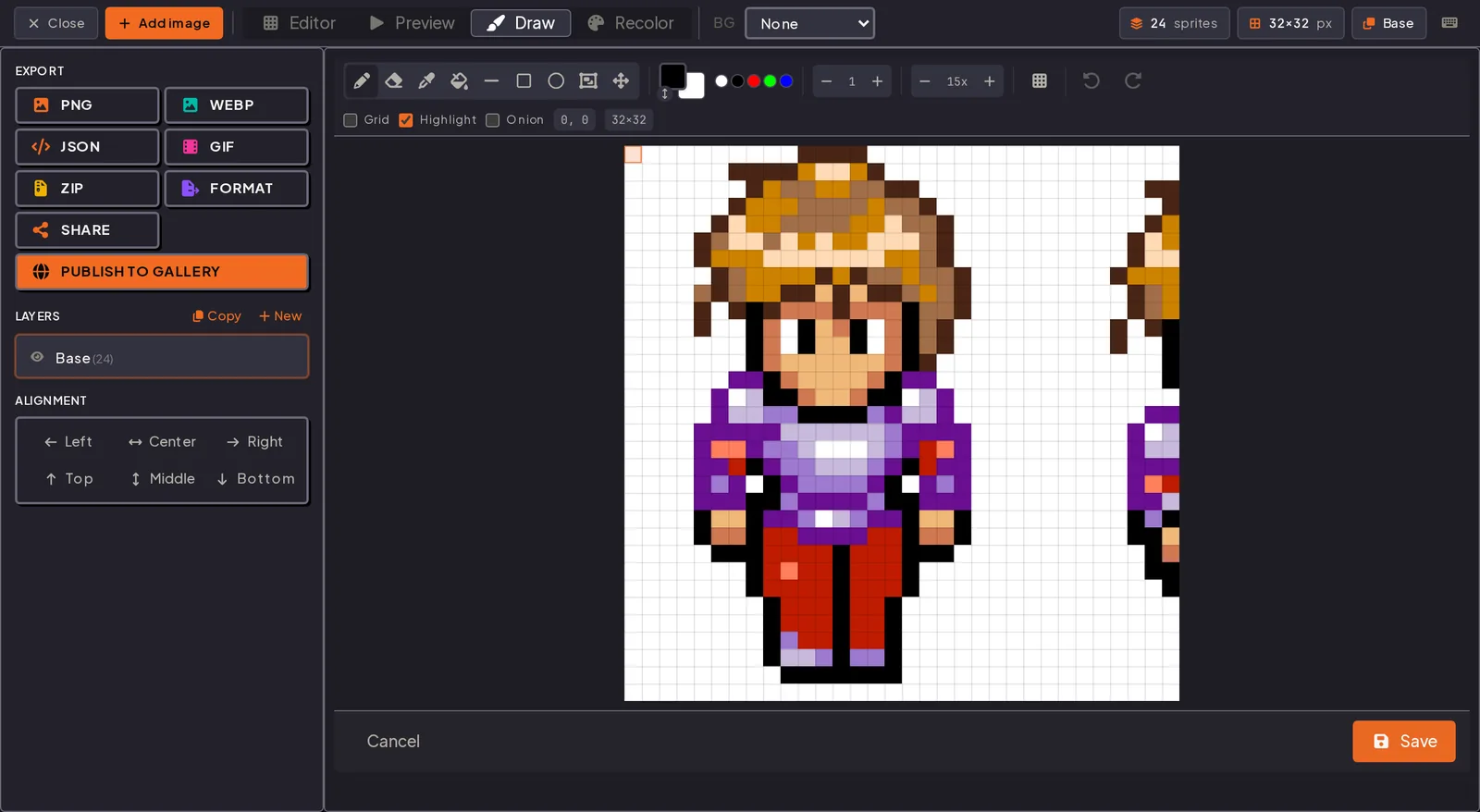This screenshot has width=1480, height=812.
Task: Pick the green quick color dot
Action: (x=770, y=81)
